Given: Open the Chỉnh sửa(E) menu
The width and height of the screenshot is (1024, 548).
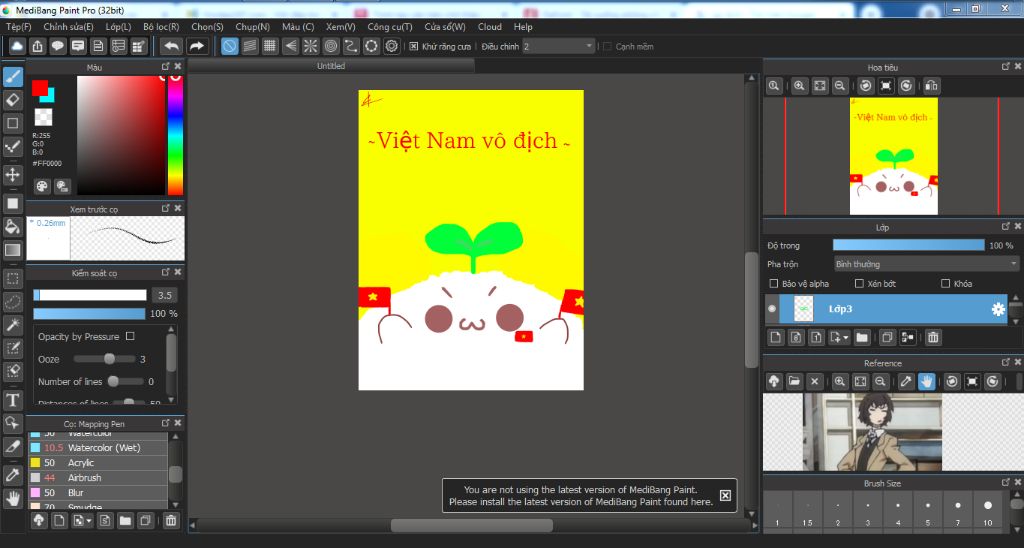Looking at the screenshot, I should [x=68, y=27].
